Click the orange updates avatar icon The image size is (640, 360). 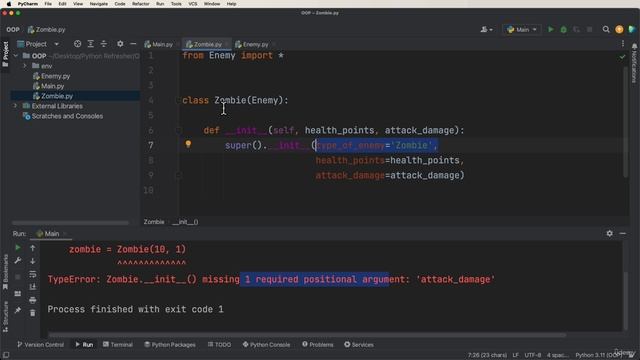pyautogui.click(x=619, y=29)
